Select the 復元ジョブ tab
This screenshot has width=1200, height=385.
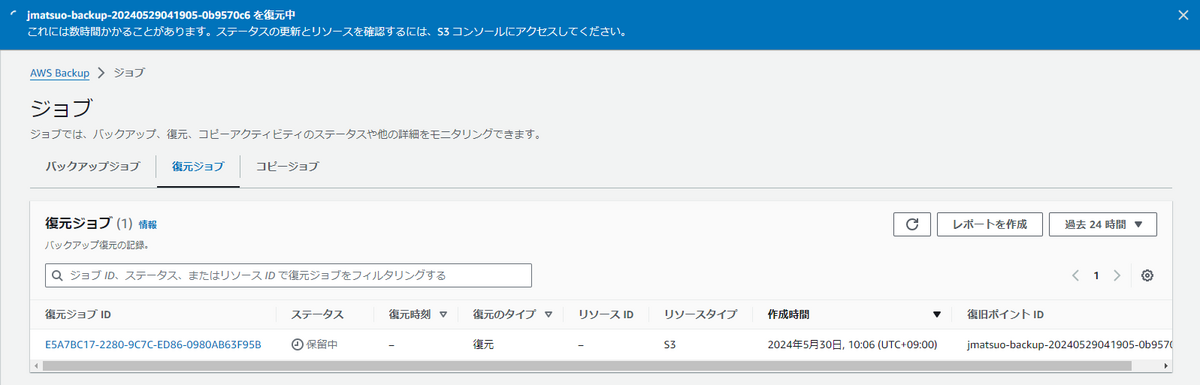(x=198, y=166)
